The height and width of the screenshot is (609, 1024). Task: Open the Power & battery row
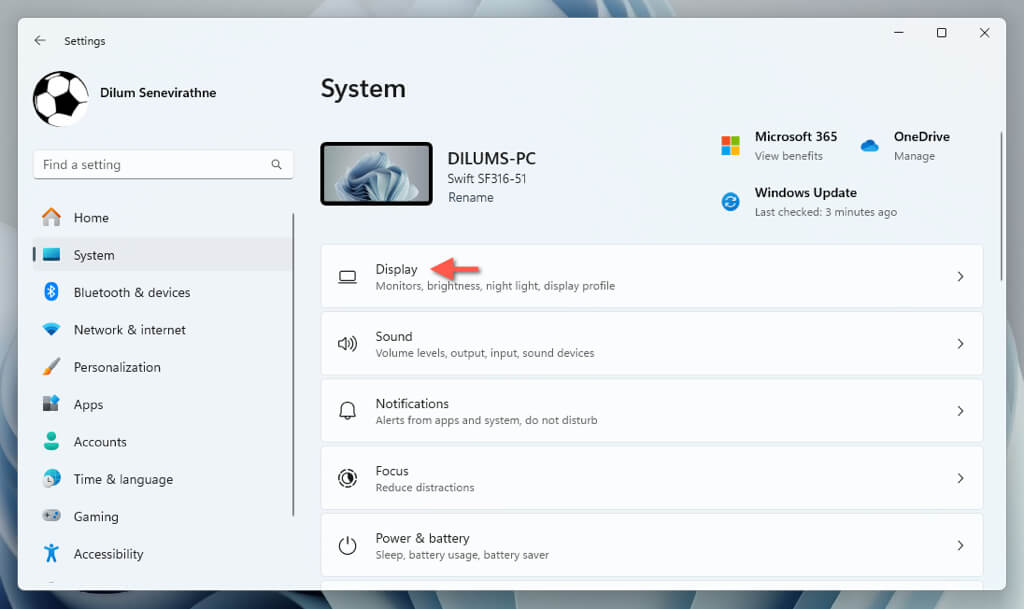coord(652,545)
